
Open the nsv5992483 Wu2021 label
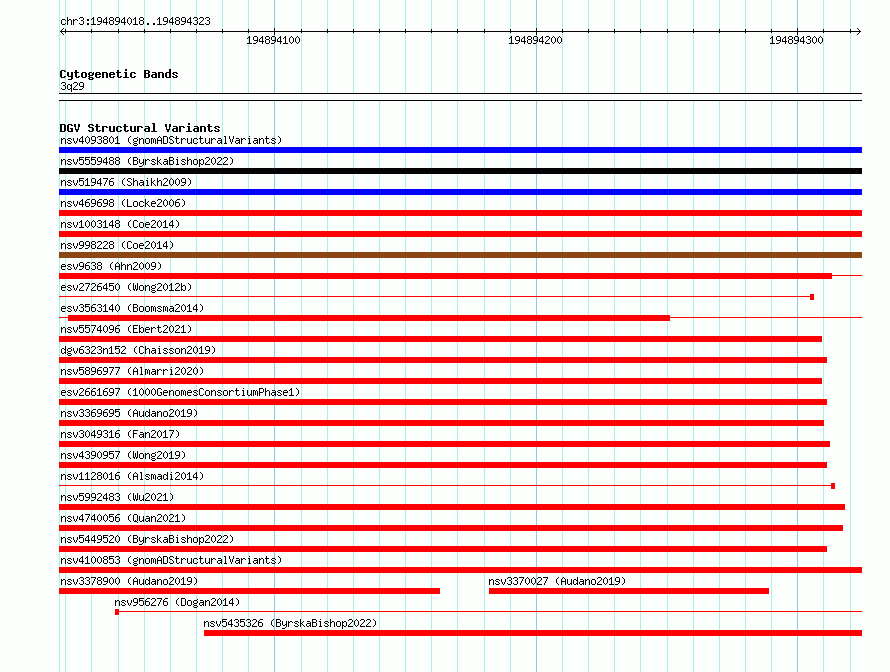click(117, 497)
